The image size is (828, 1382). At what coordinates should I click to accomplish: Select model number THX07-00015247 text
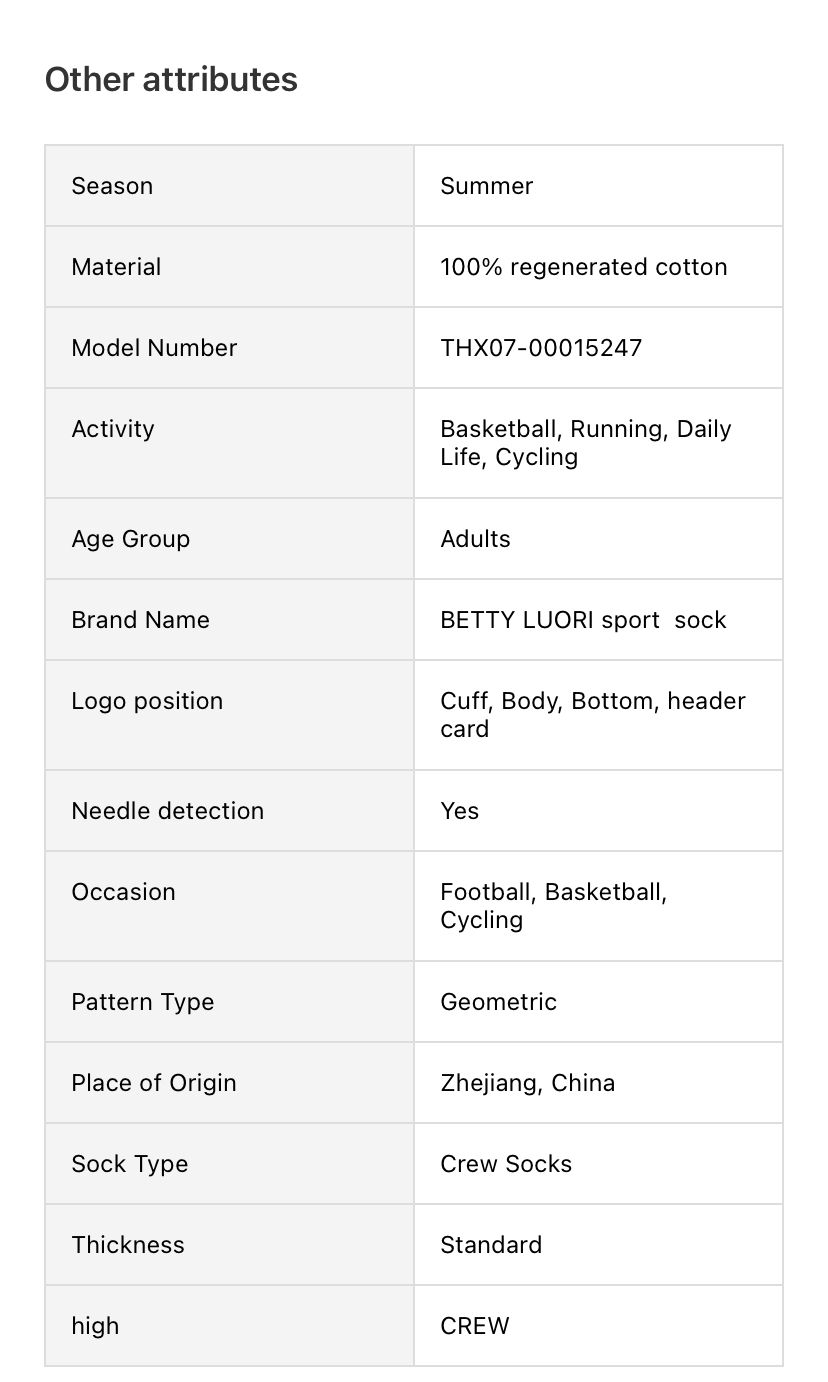(541, 348)
